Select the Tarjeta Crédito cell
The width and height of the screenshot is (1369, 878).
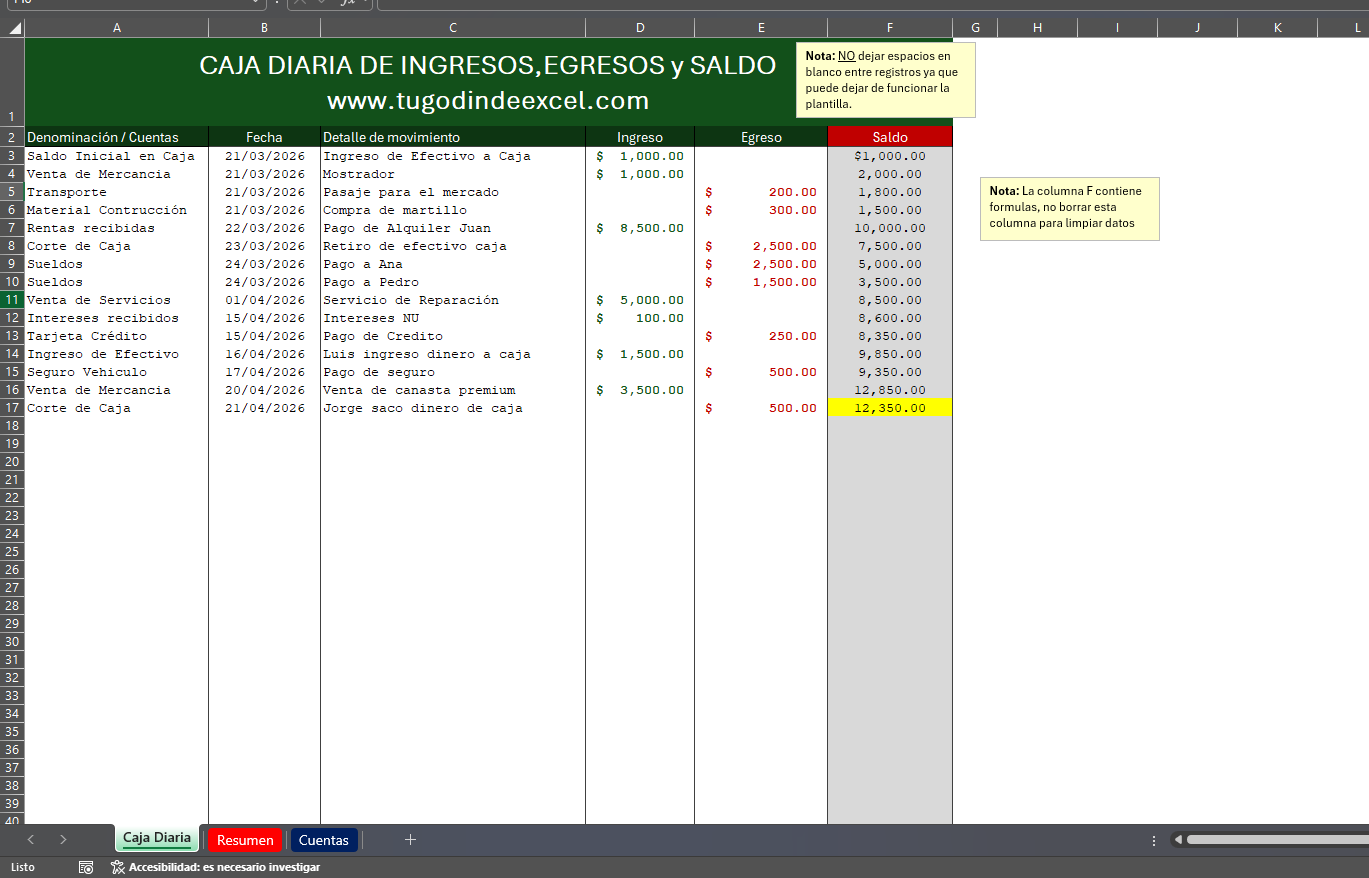pyautogui.click(x=117, y=336)
